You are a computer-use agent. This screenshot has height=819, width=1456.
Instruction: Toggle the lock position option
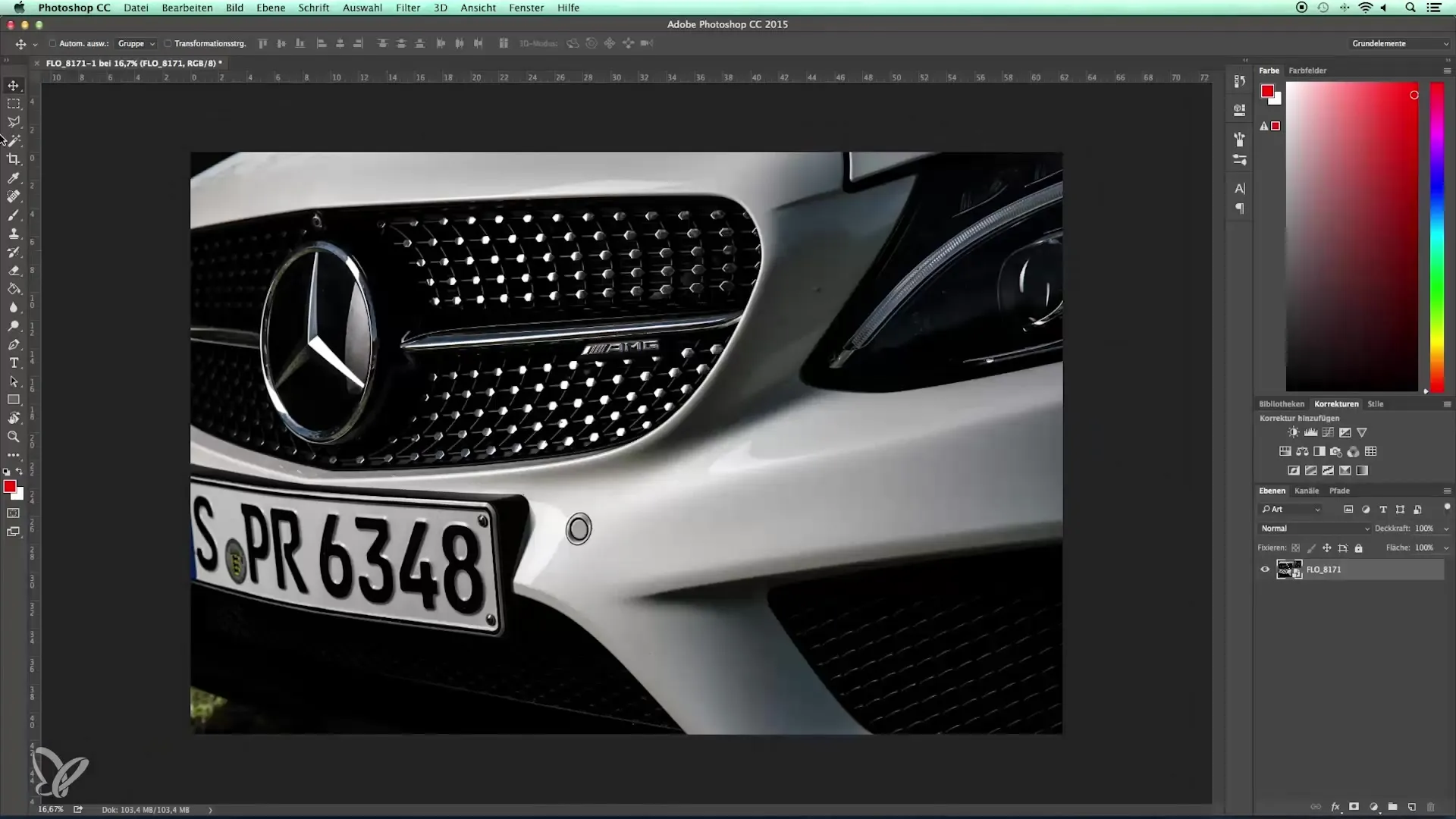(x=1327, y=548)
